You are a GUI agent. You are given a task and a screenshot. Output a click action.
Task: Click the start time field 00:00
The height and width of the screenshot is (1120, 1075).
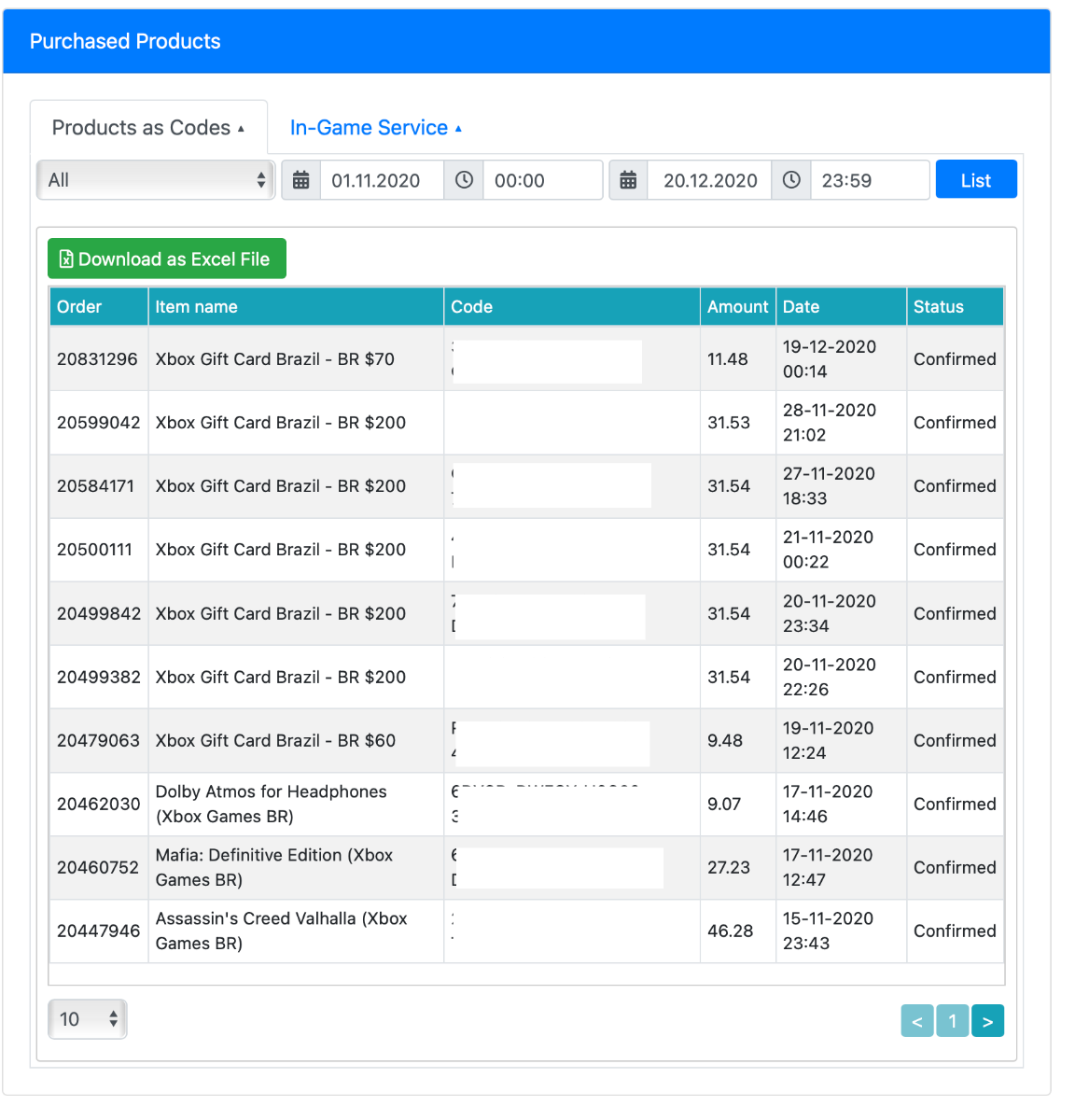point(542,180)
